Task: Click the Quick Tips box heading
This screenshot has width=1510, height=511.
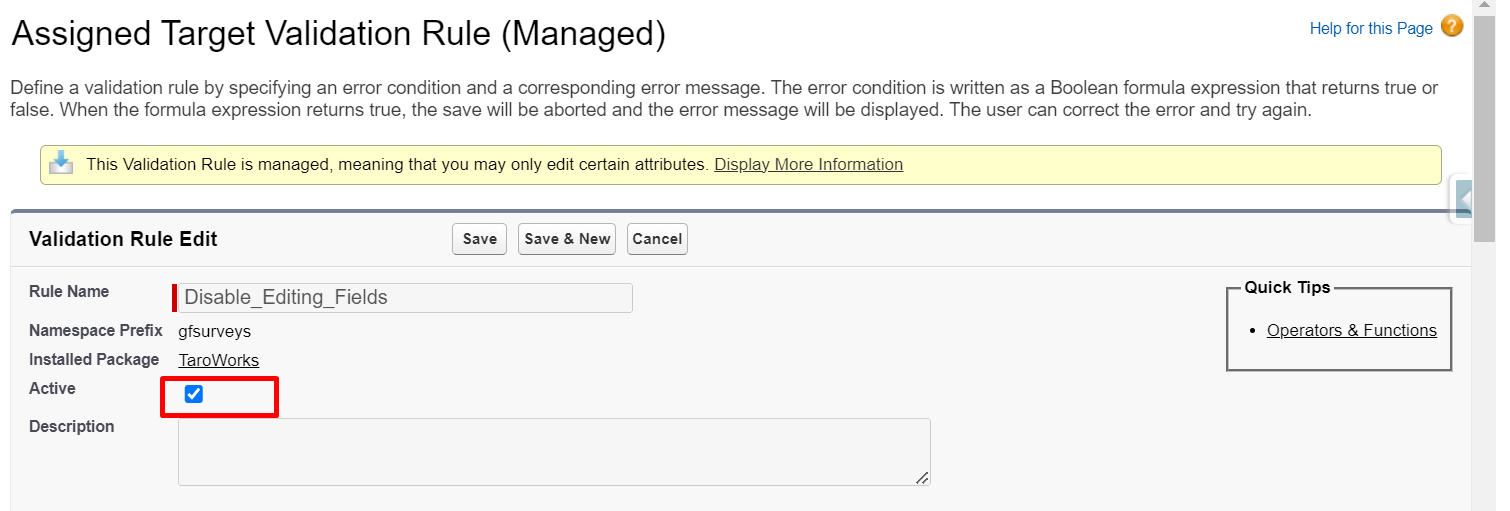Action: [x=1287, y=287]
